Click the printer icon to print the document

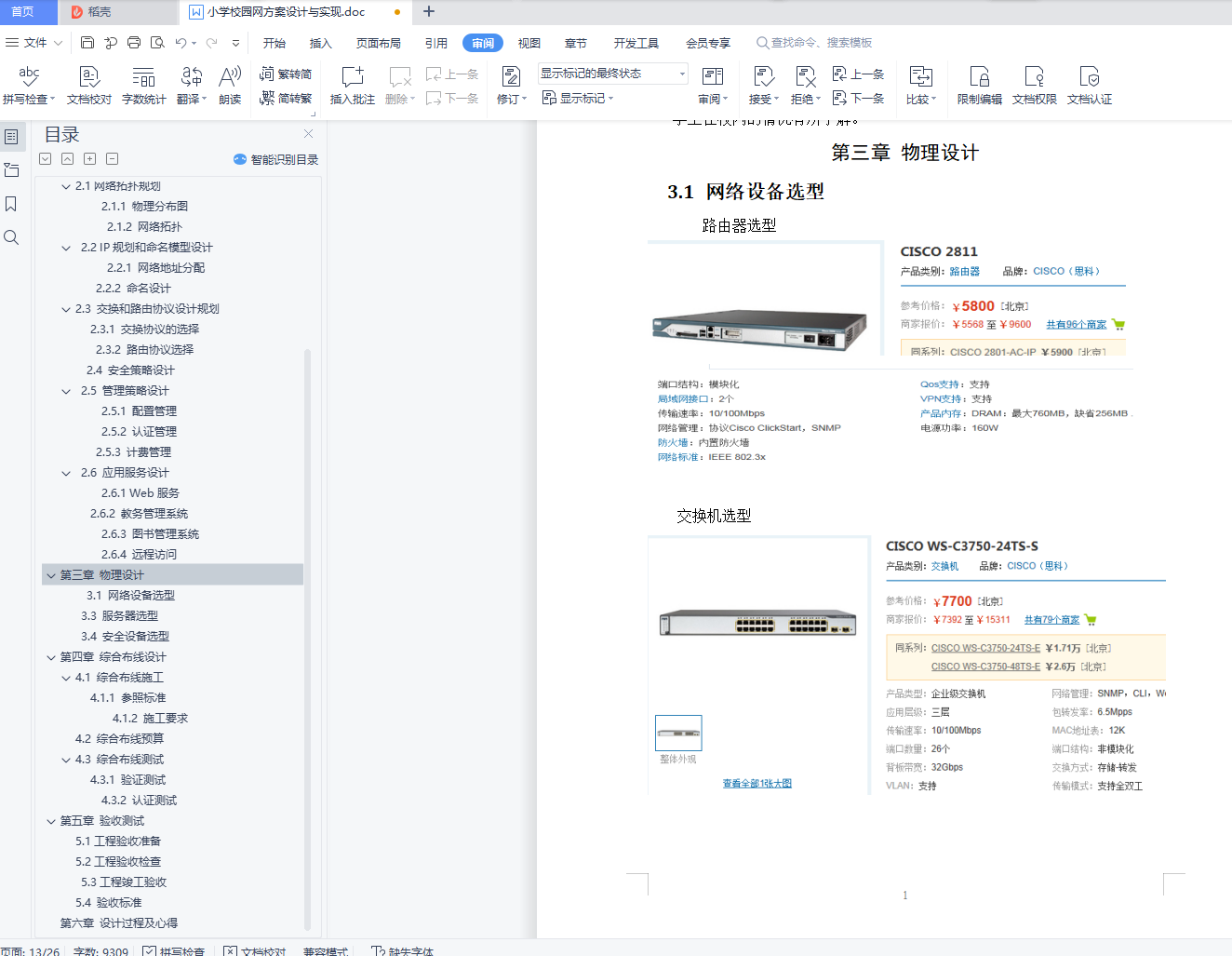pos(134,43)
